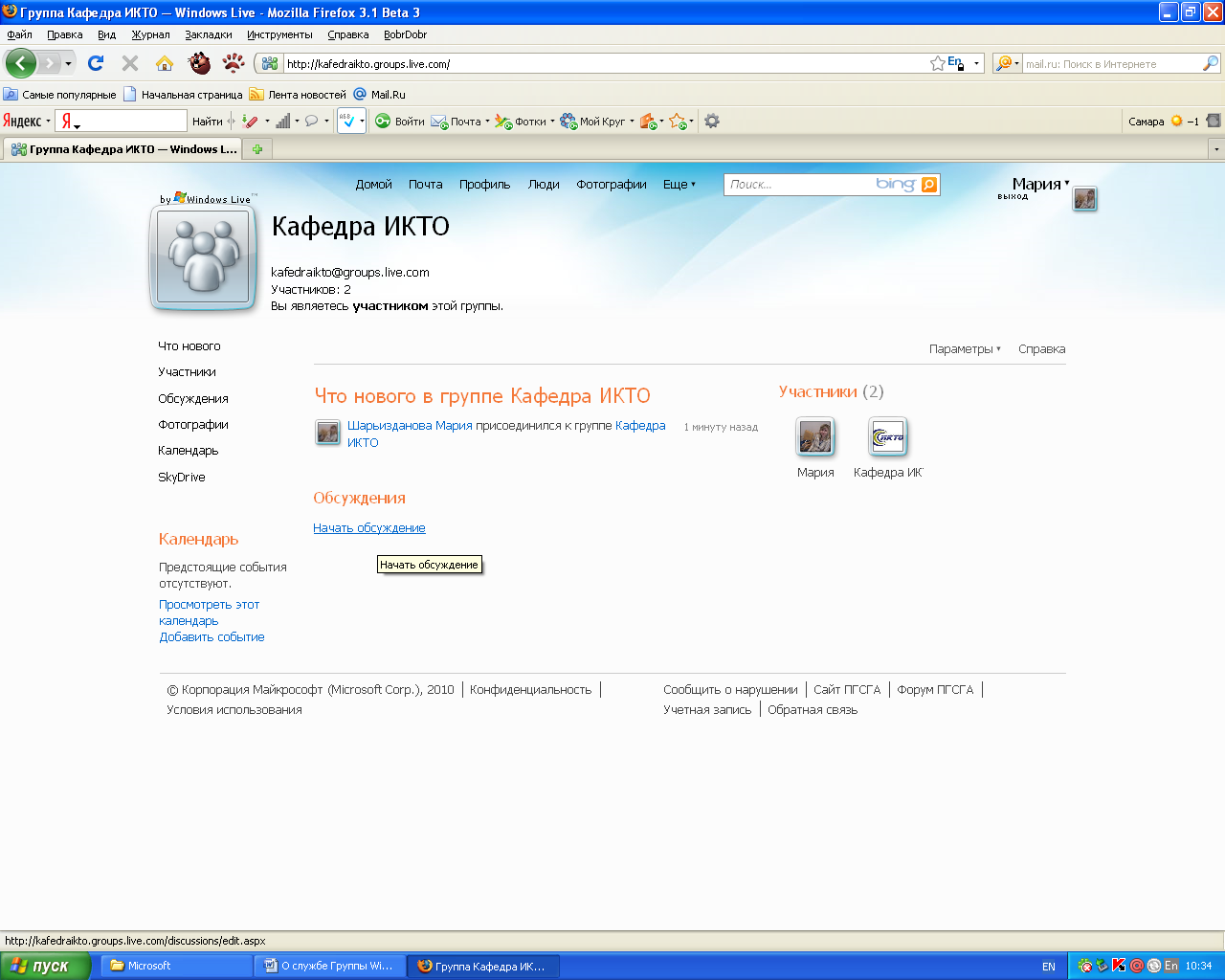Screen dimensions: 1225x980
Task: Open the Журнал menu
Action: (x=150, y=34)
